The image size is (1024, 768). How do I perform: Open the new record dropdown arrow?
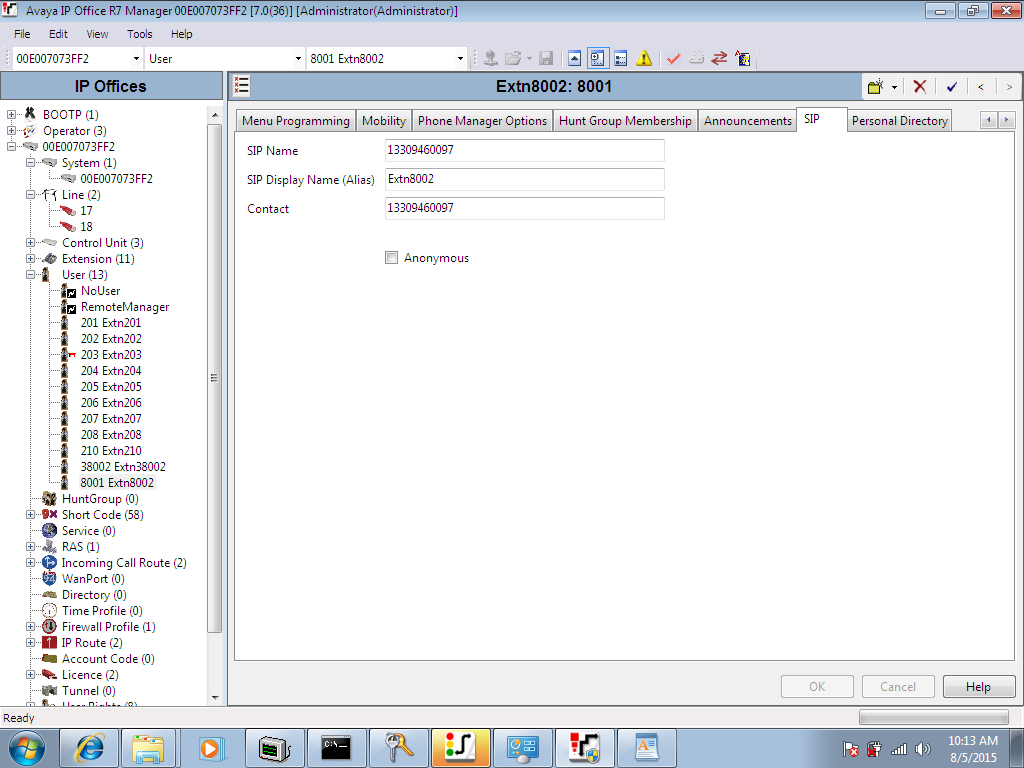894,87
